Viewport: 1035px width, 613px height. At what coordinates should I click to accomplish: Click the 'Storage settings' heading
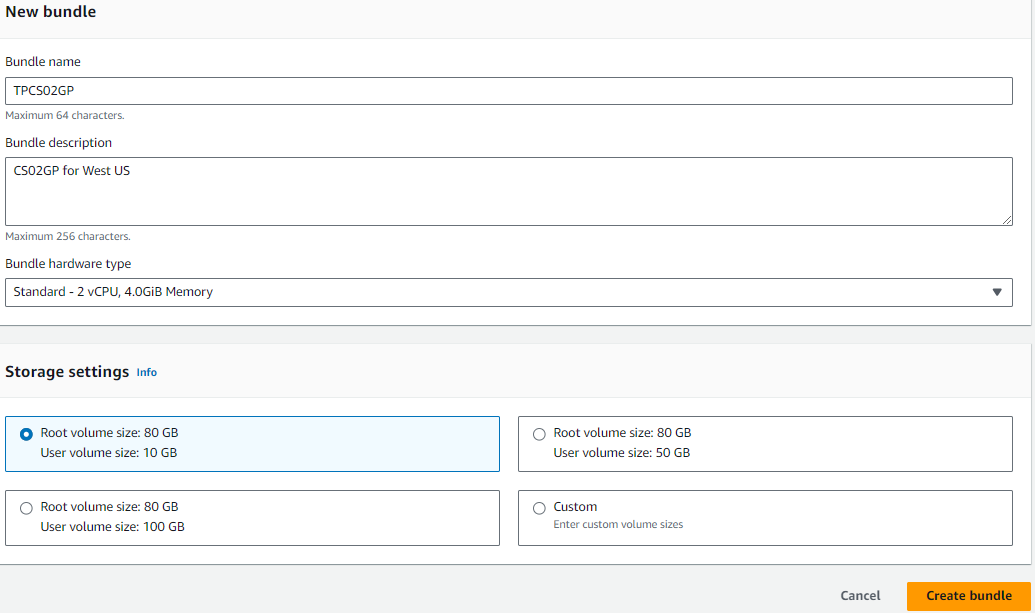67,372
